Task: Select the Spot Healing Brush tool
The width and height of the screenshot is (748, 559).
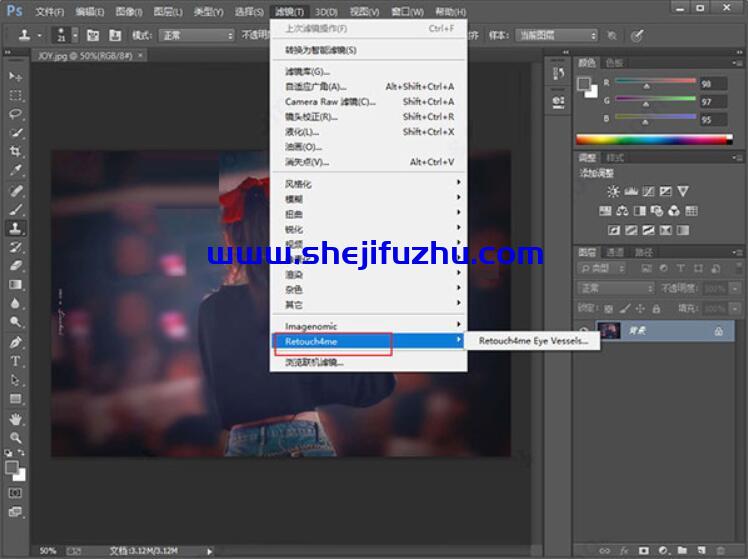Action: 15,191
